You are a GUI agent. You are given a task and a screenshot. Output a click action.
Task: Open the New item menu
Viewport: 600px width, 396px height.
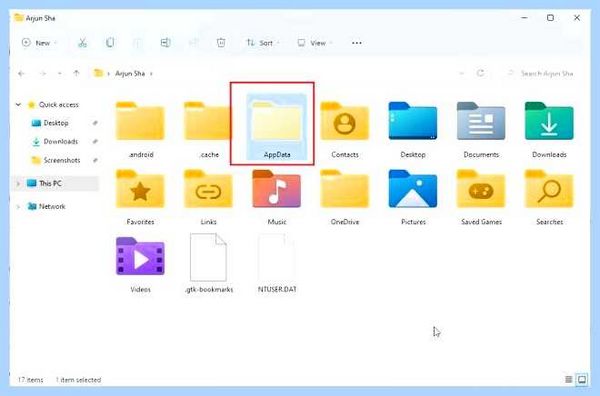[39, 43]
